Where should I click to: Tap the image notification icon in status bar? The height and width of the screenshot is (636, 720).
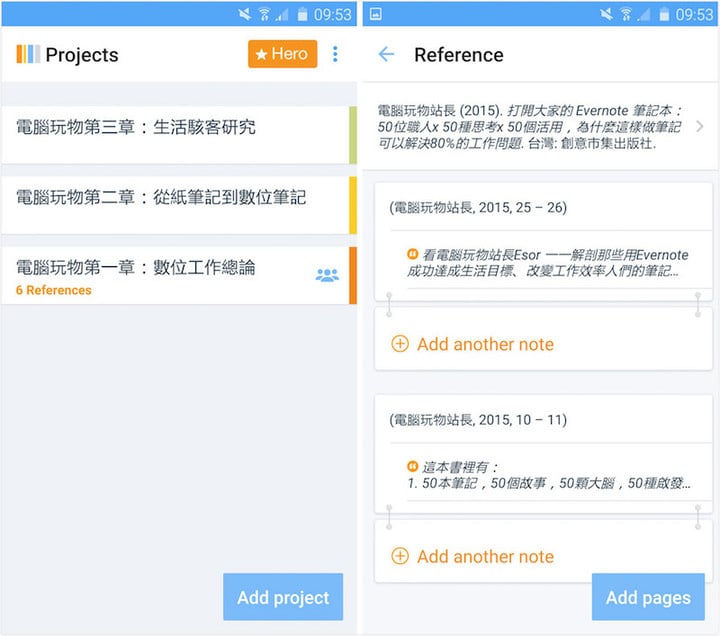[375, 14]
